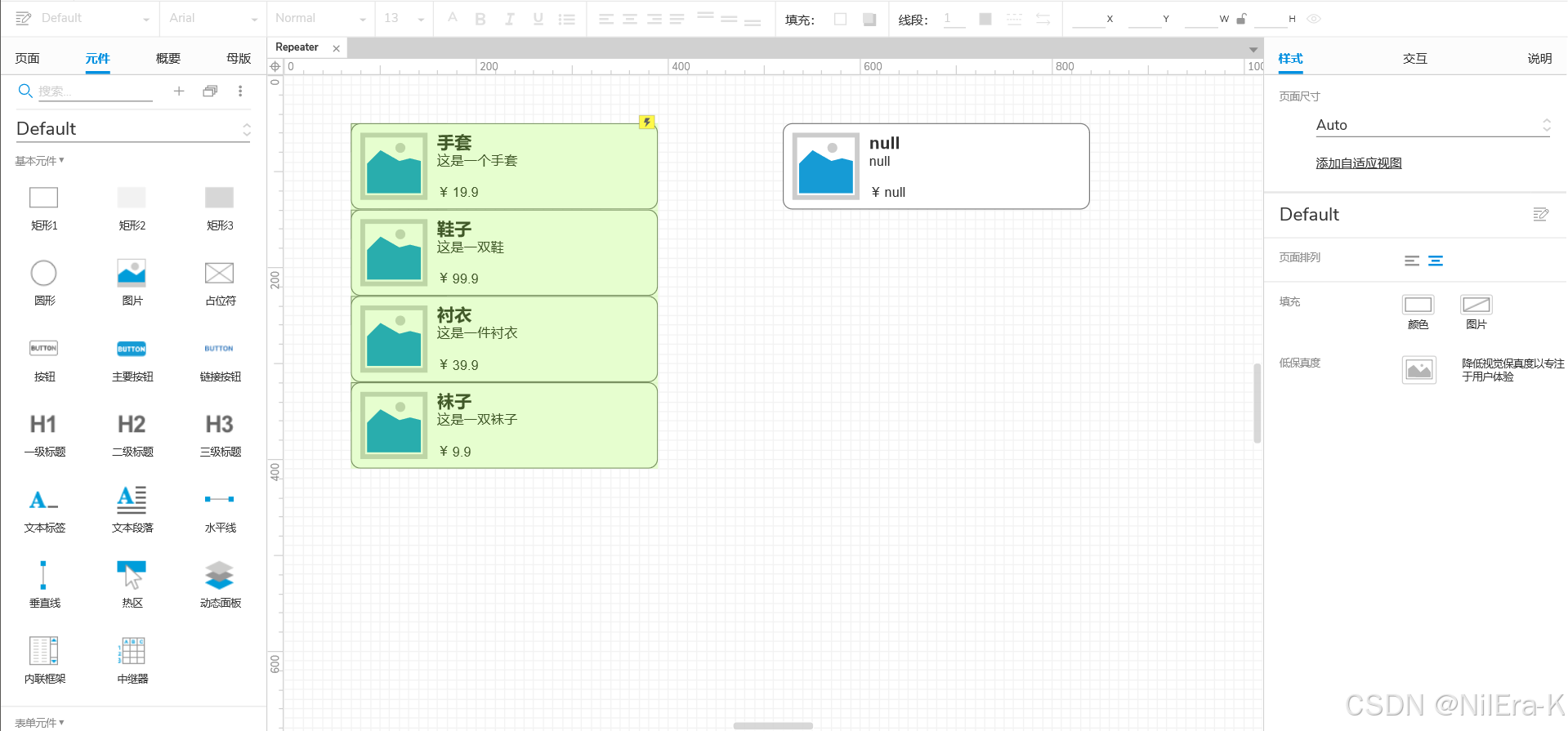The width and height of the screenshot is (1568, 731).
Task: Select the 热区 hotspot widget
Action: pos(132,586)
